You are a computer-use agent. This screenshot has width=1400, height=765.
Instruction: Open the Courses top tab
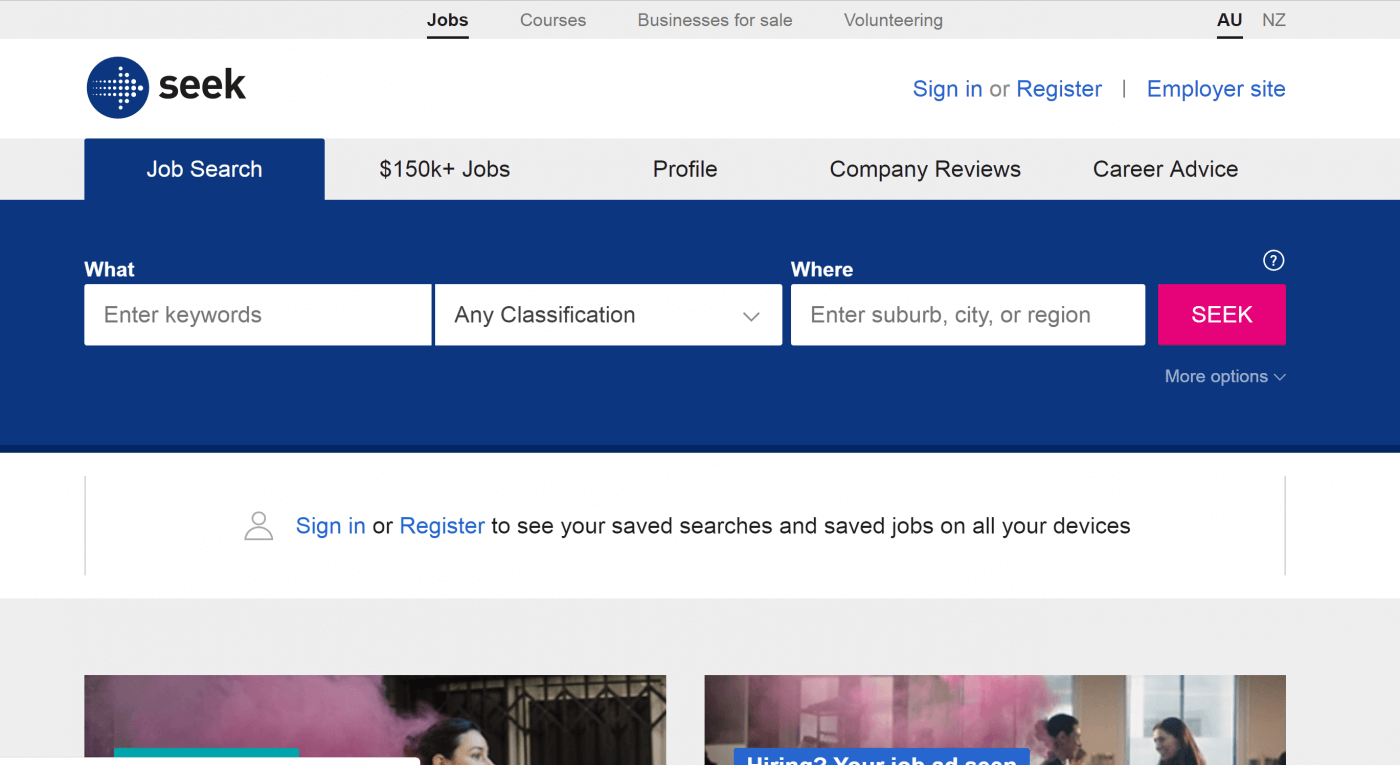(x=553, y=20)
